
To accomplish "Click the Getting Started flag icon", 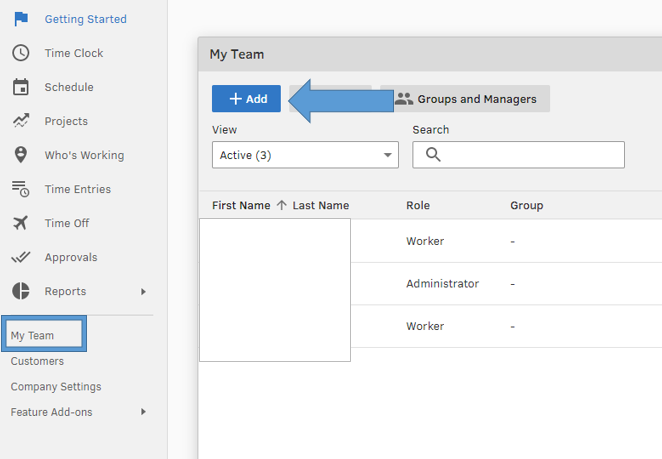I will click(20, 19).
